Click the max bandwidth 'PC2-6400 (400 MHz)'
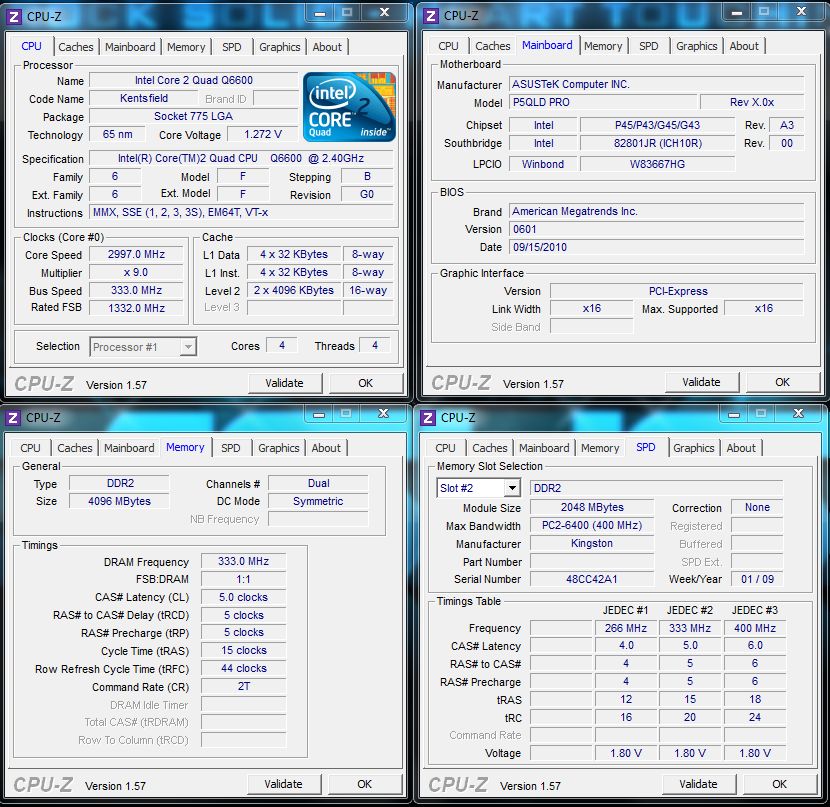The image size is (830, 807). click(592, 525)
